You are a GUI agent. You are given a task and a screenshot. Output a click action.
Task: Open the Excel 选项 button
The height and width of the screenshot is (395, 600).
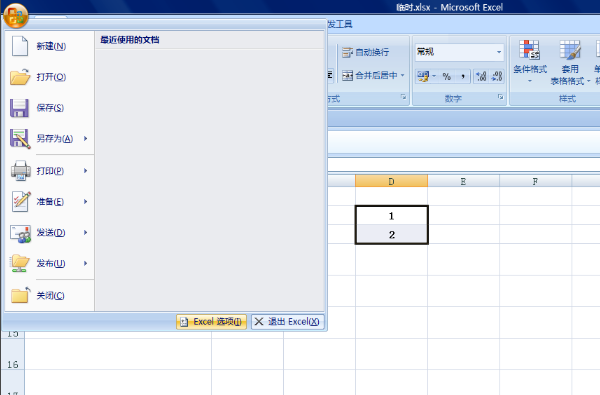tap(211, 322)
